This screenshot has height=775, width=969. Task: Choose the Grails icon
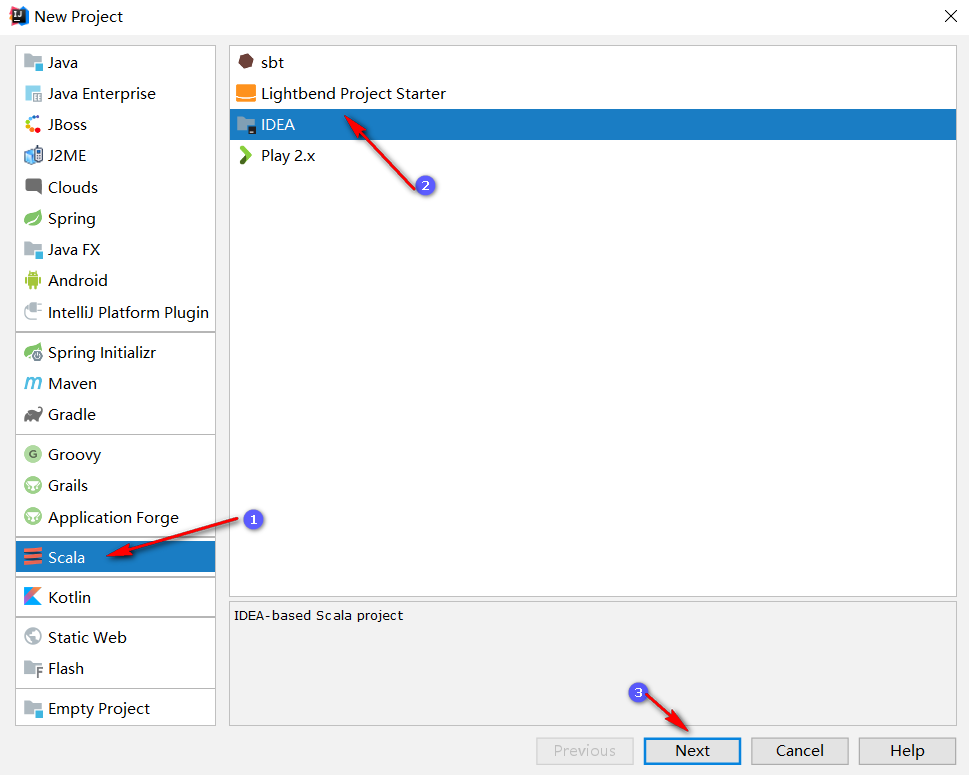pos(33,485)
